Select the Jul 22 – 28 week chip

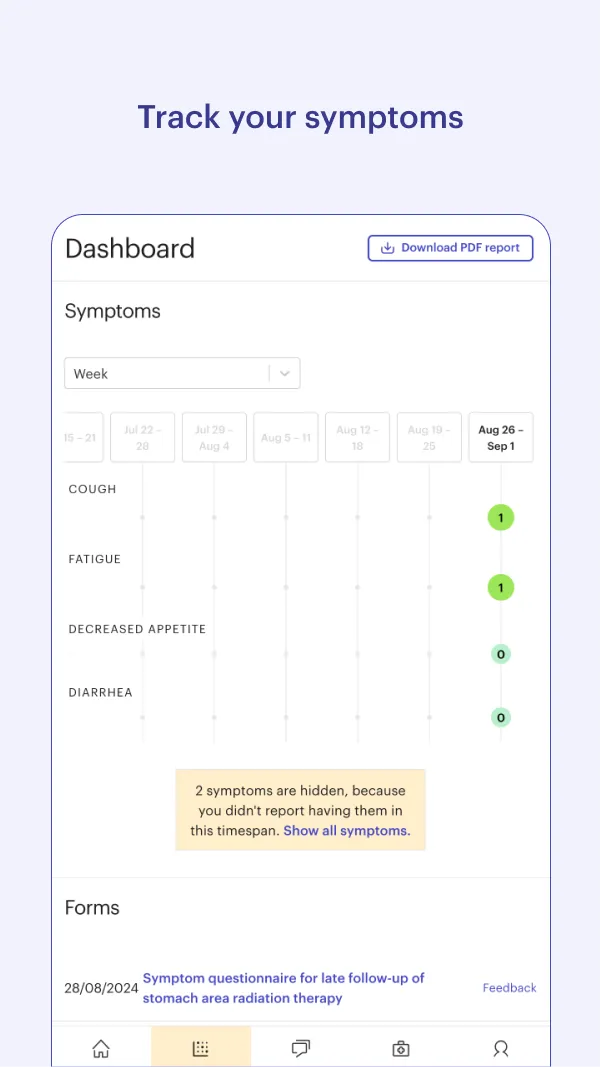[x=142, y=437]
